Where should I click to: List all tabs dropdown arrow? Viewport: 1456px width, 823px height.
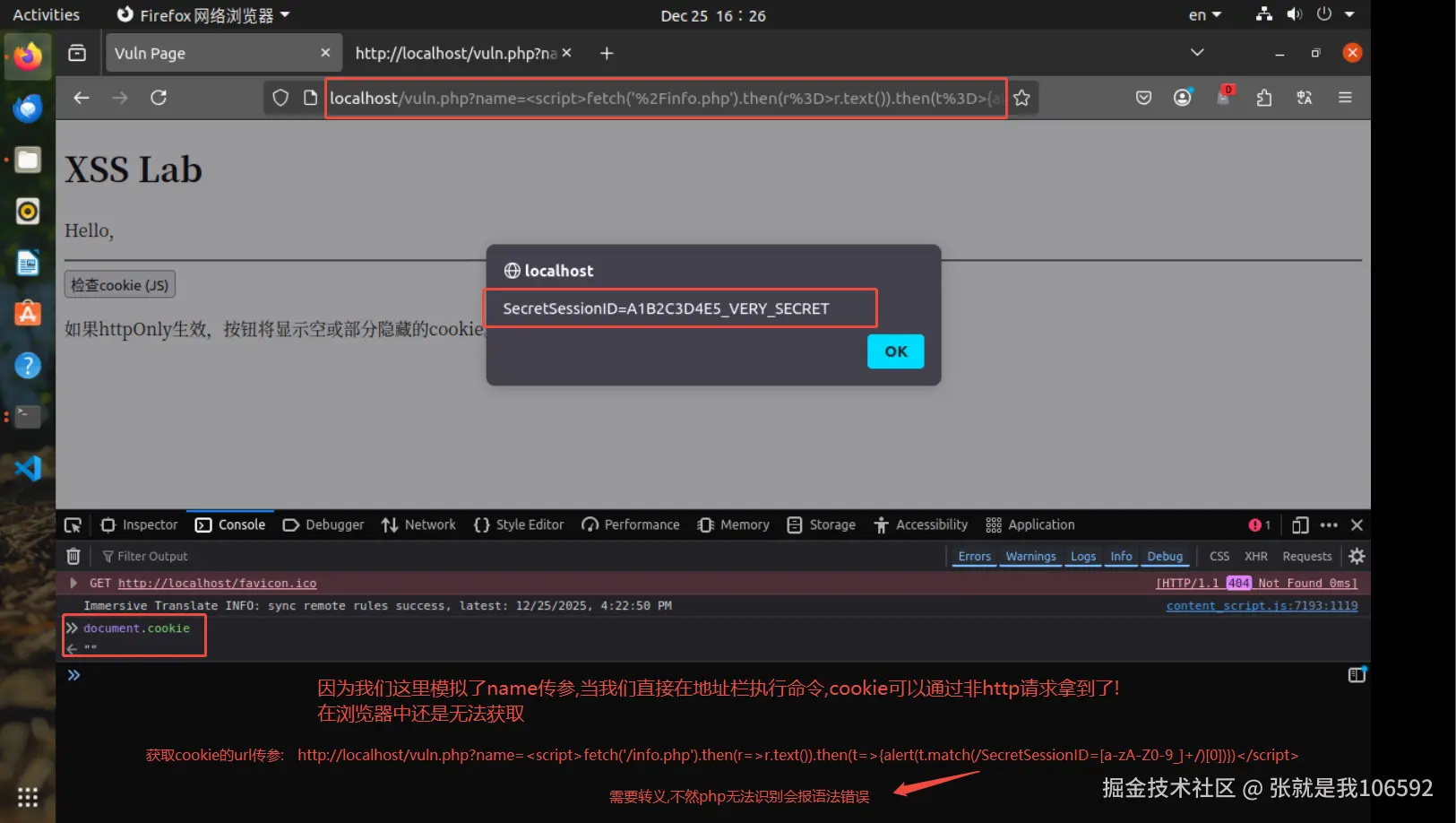click(x=1197, y=53)
